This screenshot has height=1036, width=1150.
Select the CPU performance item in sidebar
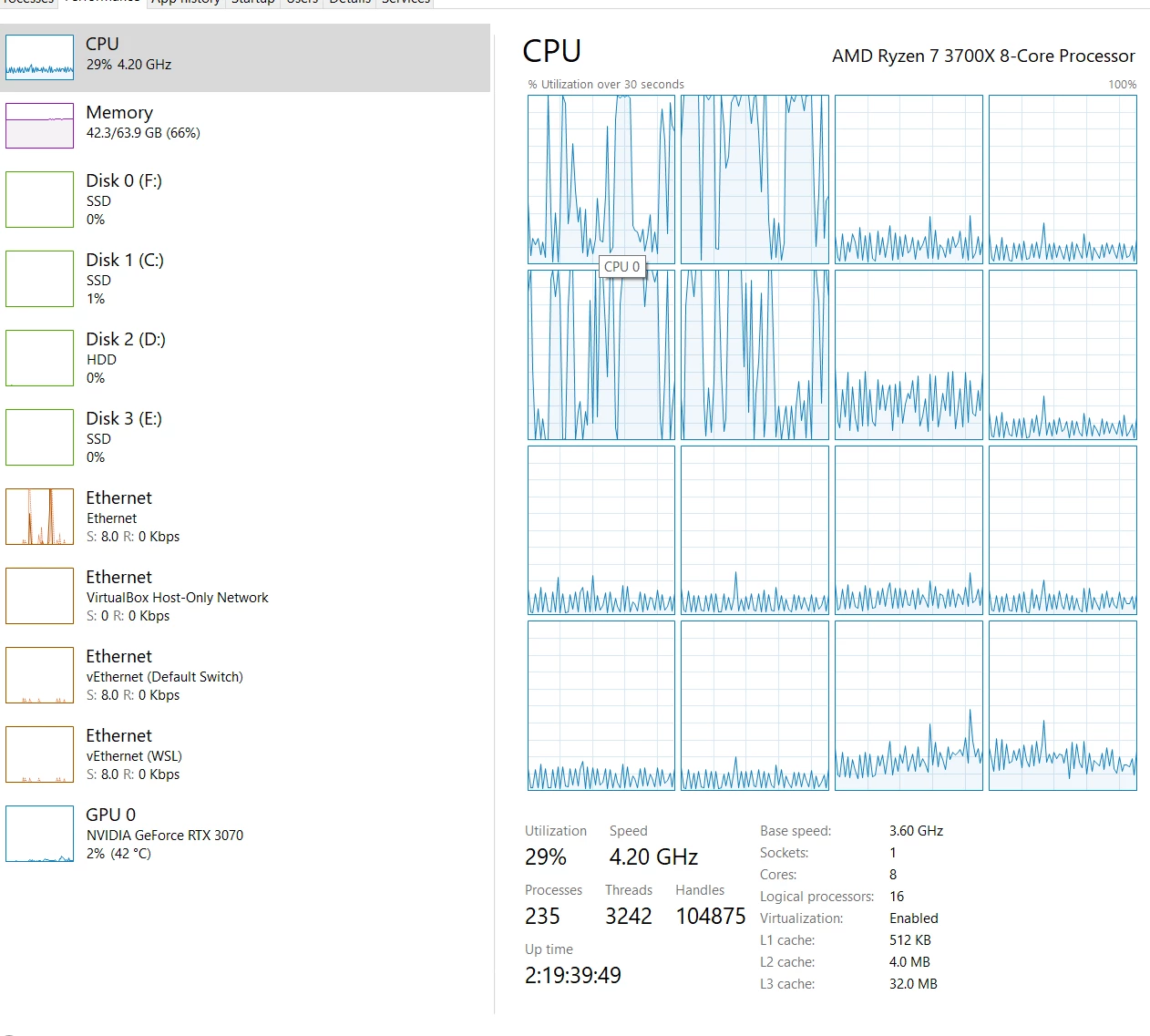pyautogui.click(x=245, y=57)
